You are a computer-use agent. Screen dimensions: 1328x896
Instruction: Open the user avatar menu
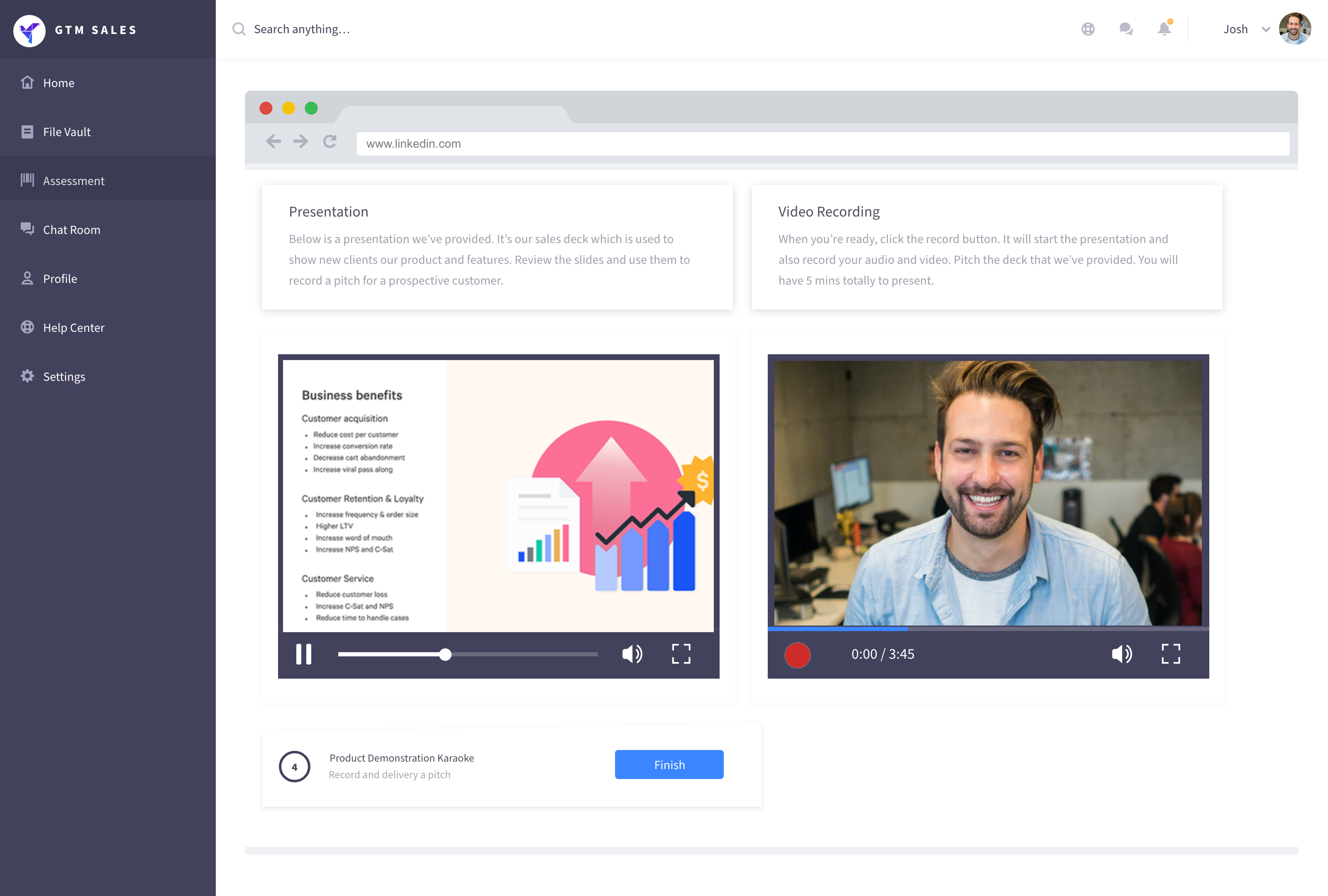tap(1294, 29)
